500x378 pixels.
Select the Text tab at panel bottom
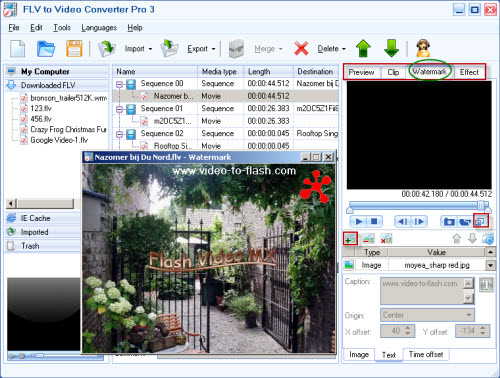[389, 355]
